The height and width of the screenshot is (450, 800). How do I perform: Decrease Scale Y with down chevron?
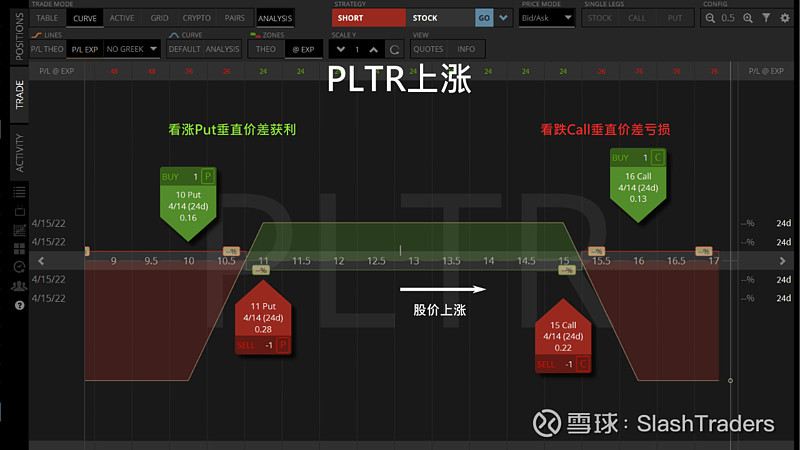341,49
